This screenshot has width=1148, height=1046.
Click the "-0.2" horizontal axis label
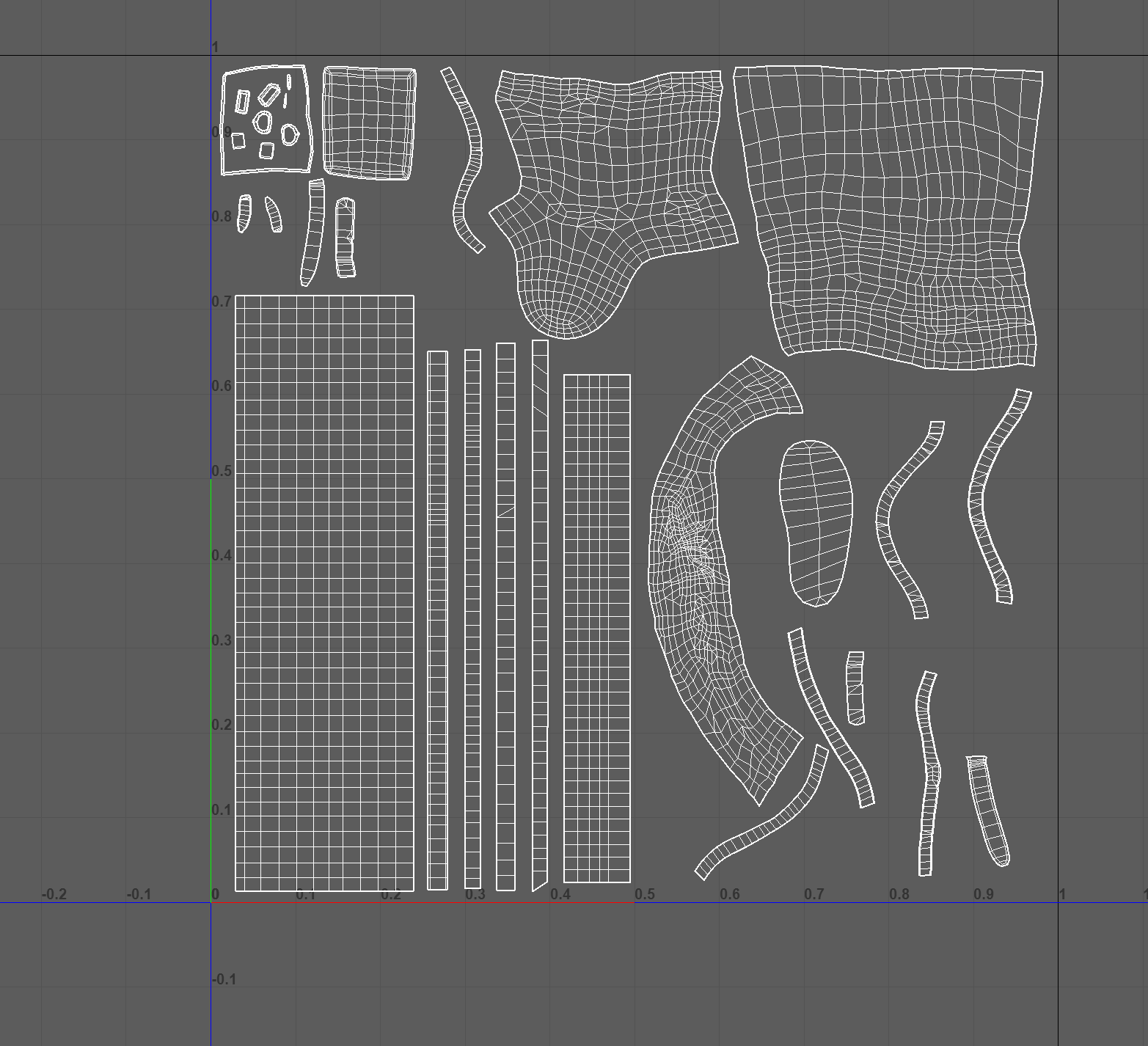54,894
